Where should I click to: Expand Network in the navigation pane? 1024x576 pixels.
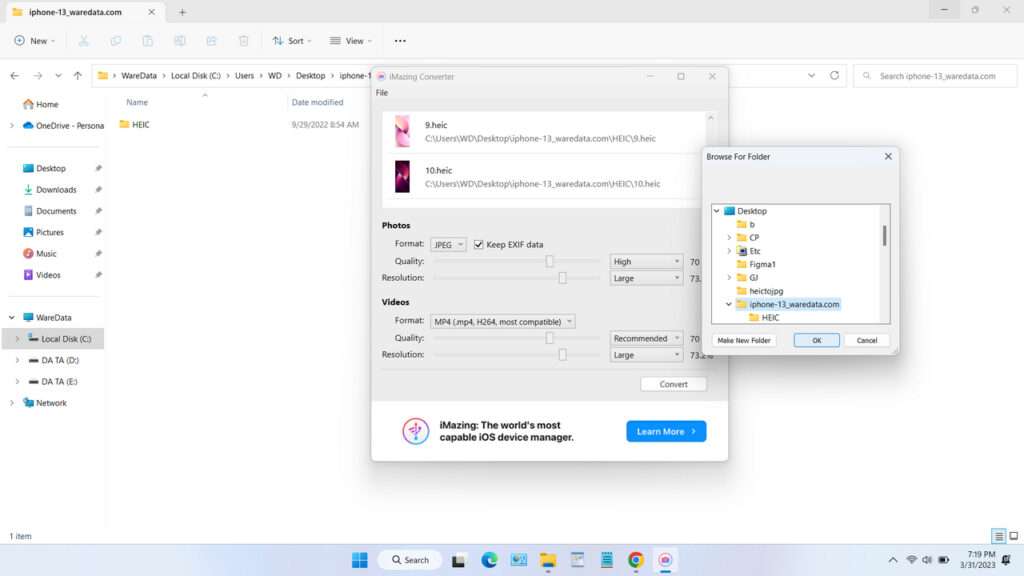[x=12, y=403]
